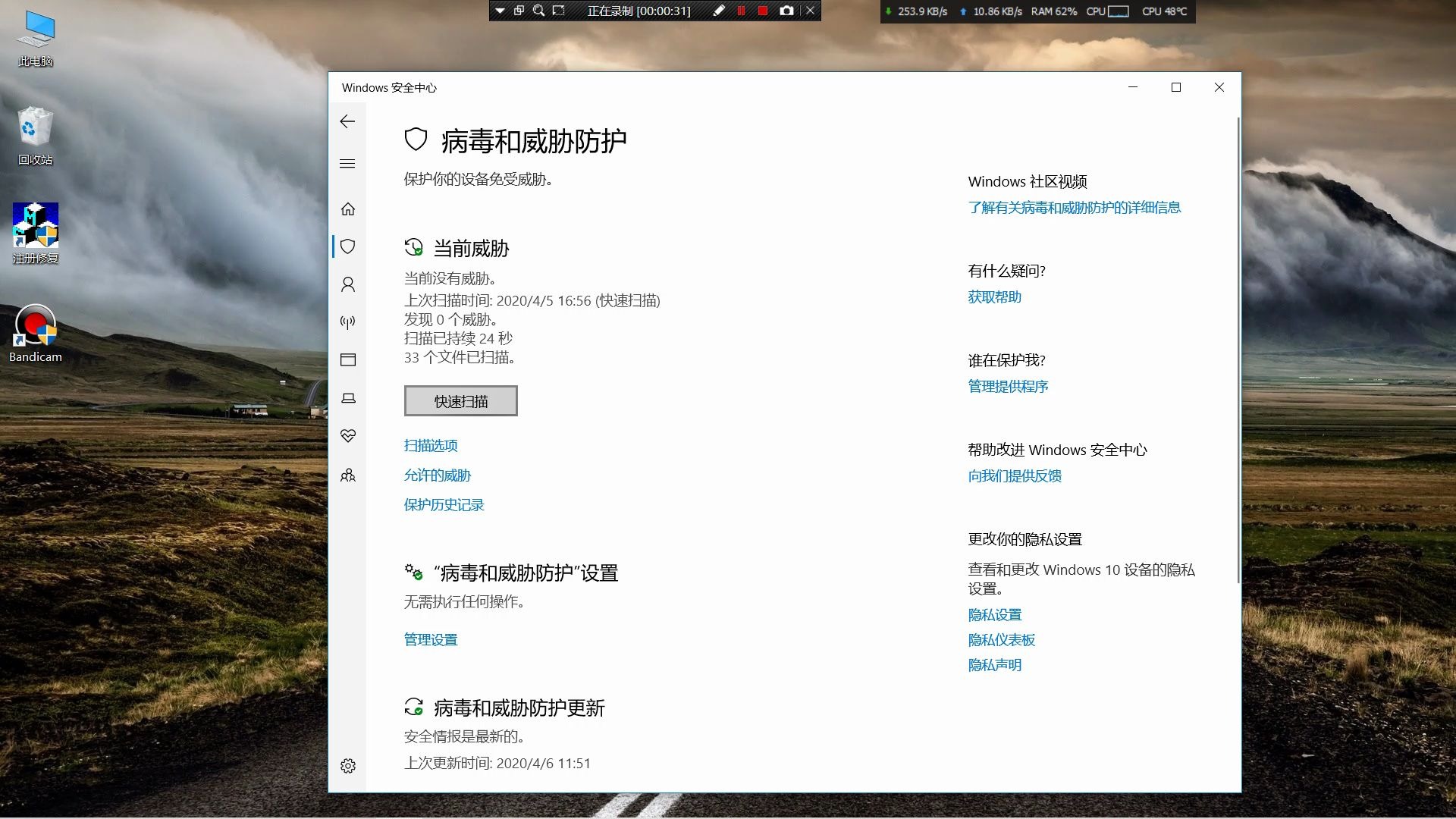Image resolution: width=1456 pixels, height=819 pixels.
Task: Open the 允许的威胁 link
Action: tap(438, 475)
